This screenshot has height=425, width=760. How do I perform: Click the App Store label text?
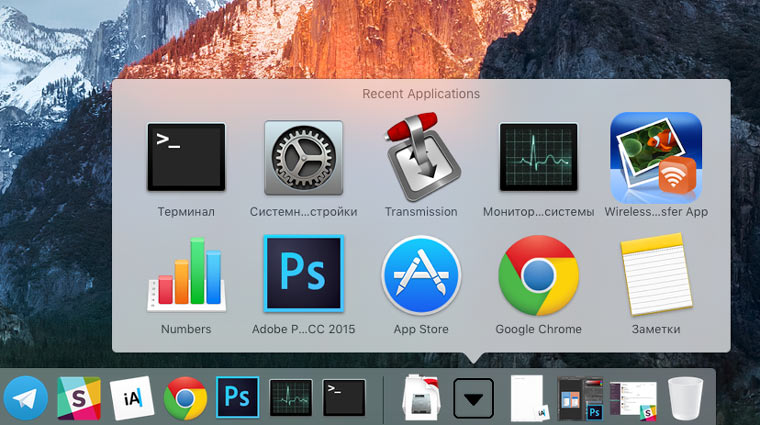(x=421, y=329)
